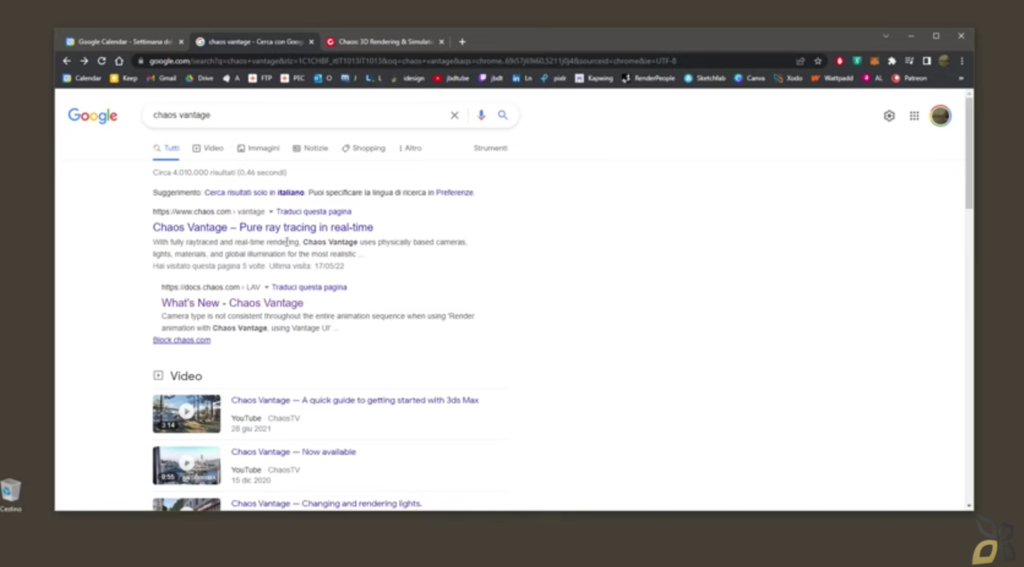Open the Google apps grid
Image resolution: width=1024 pixels, height=567 pixels.
914,116
